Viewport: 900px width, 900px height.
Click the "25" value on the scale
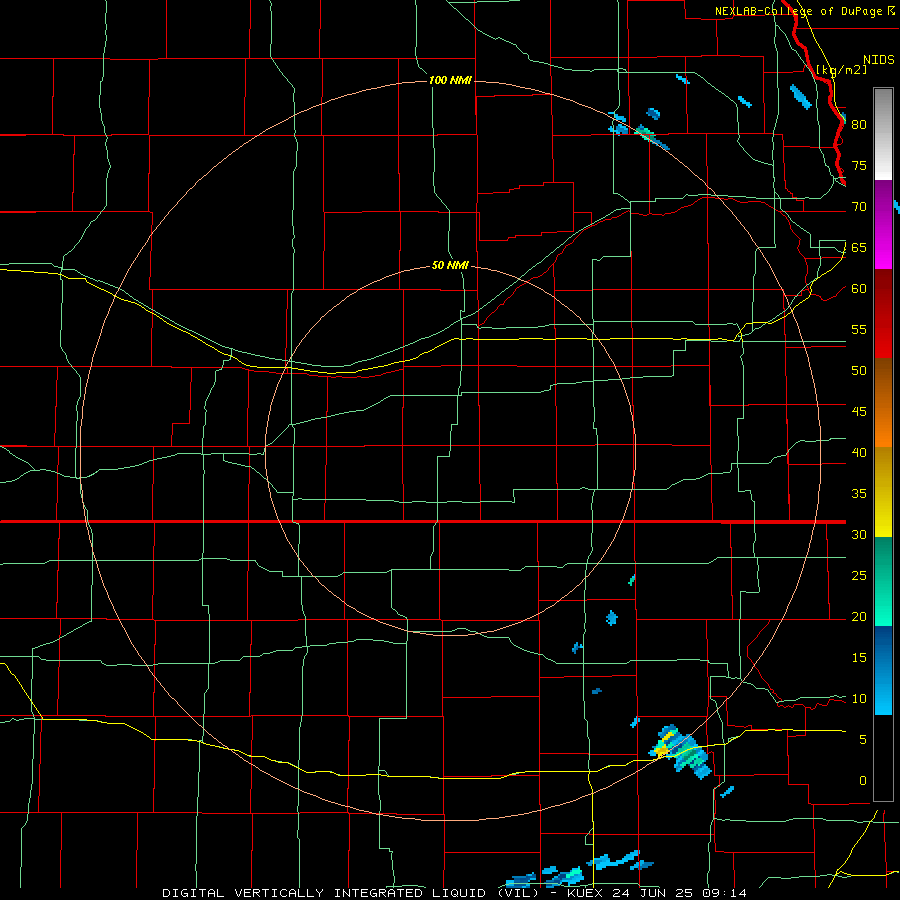[859, 576]
